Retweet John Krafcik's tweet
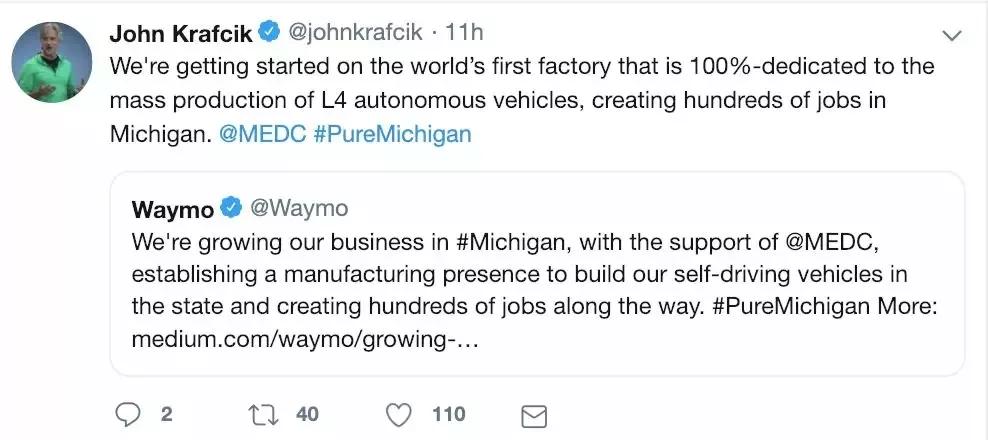This screenshot has height=440, width=988. click(x=261, y=414)
